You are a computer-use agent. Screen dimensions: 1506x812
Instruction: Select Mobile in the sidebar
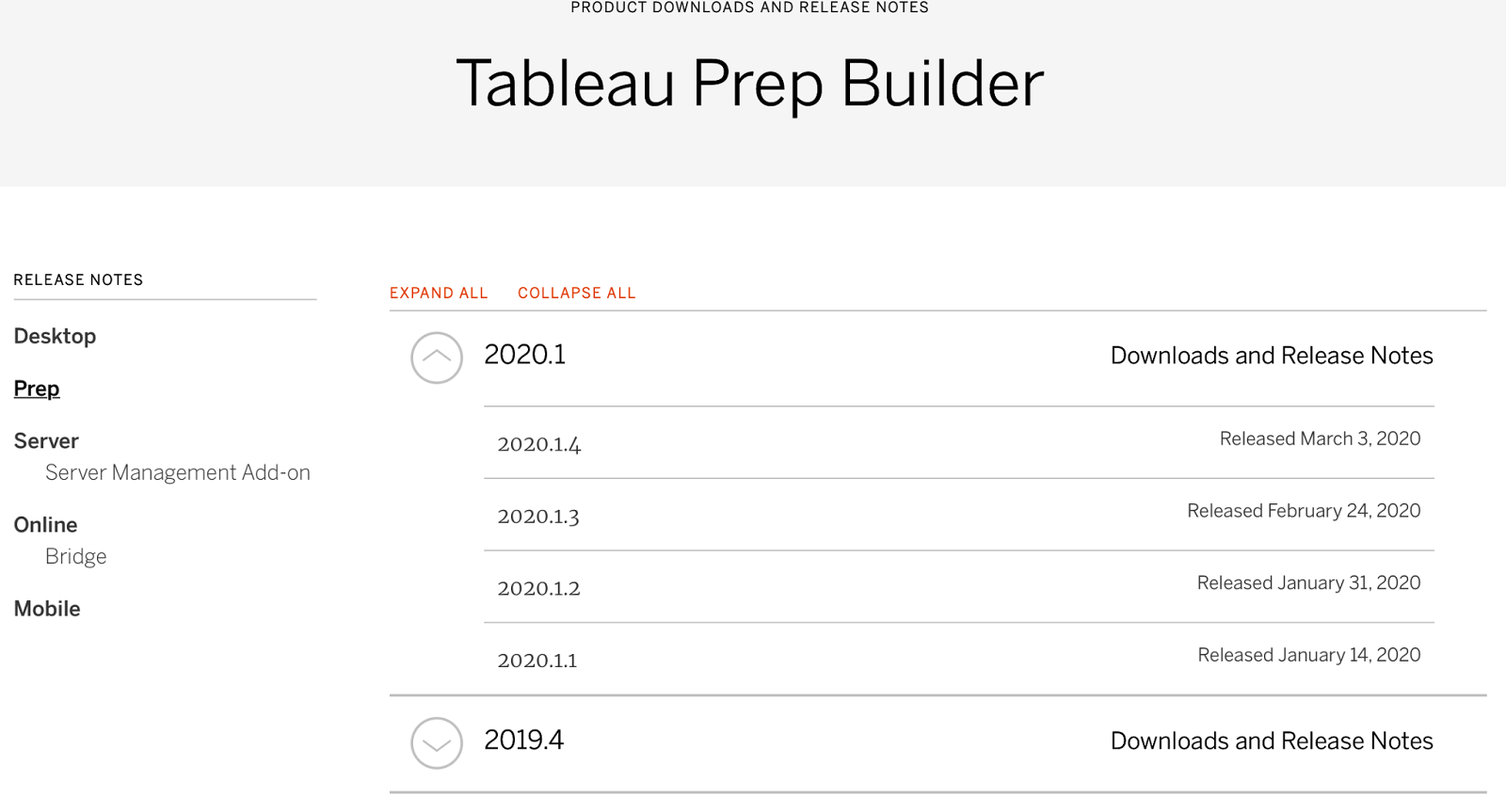(x=47, y=609)
